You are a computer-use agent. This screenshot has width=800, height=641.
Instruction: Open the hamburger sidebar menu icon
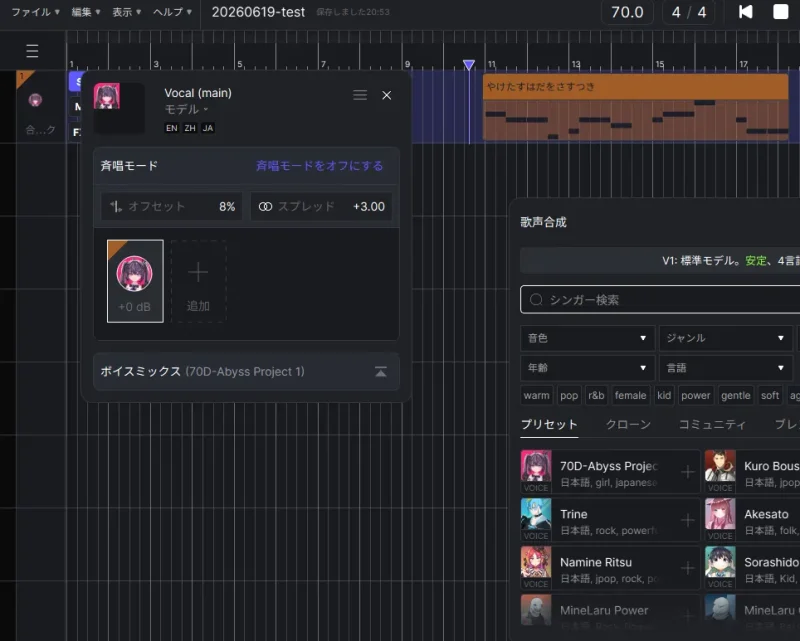pyautogui.click(x=32, y=51)
